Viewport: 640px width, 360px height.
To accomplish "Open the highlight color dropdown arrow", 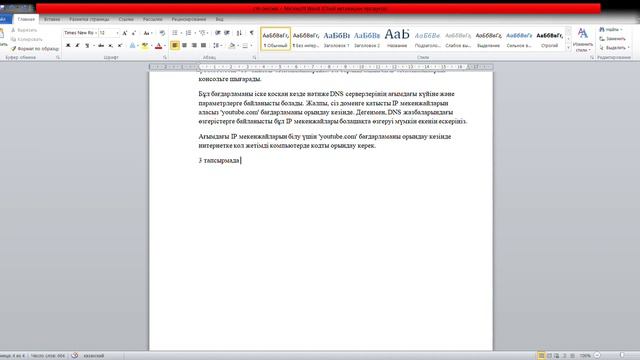I will pyautogui.click(x=151, y=46).
